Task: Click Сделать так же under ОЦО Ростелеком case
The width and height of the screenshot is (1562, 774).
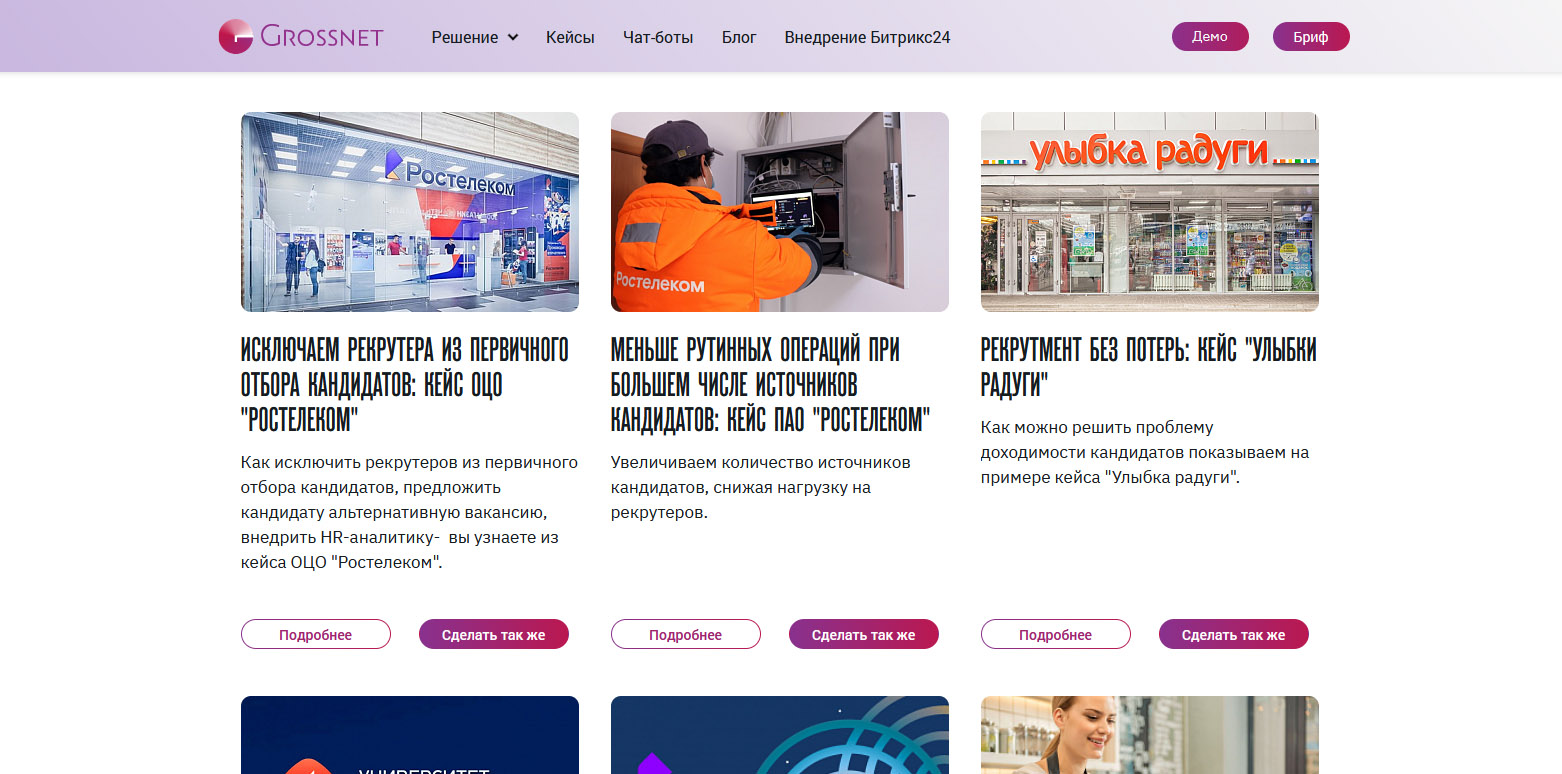Action: (494, 634)
